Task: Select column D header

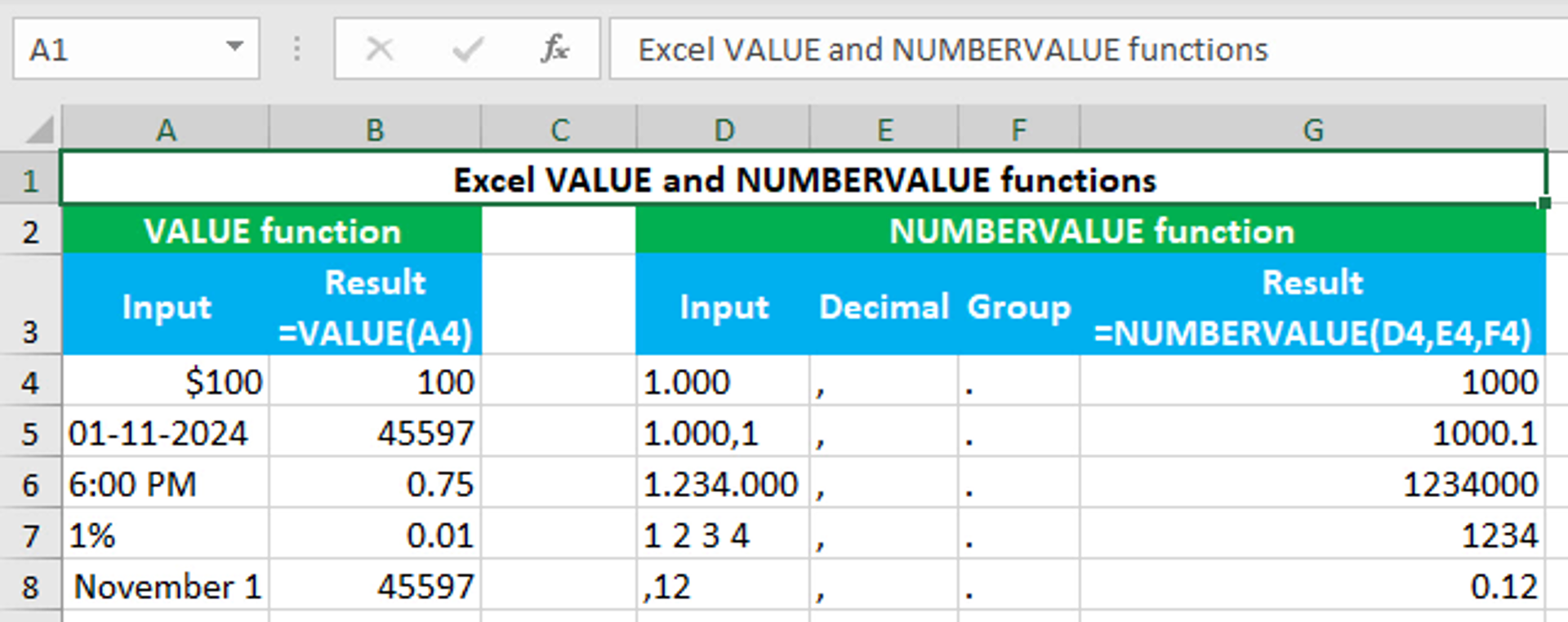Action: [x=724, y=129]
